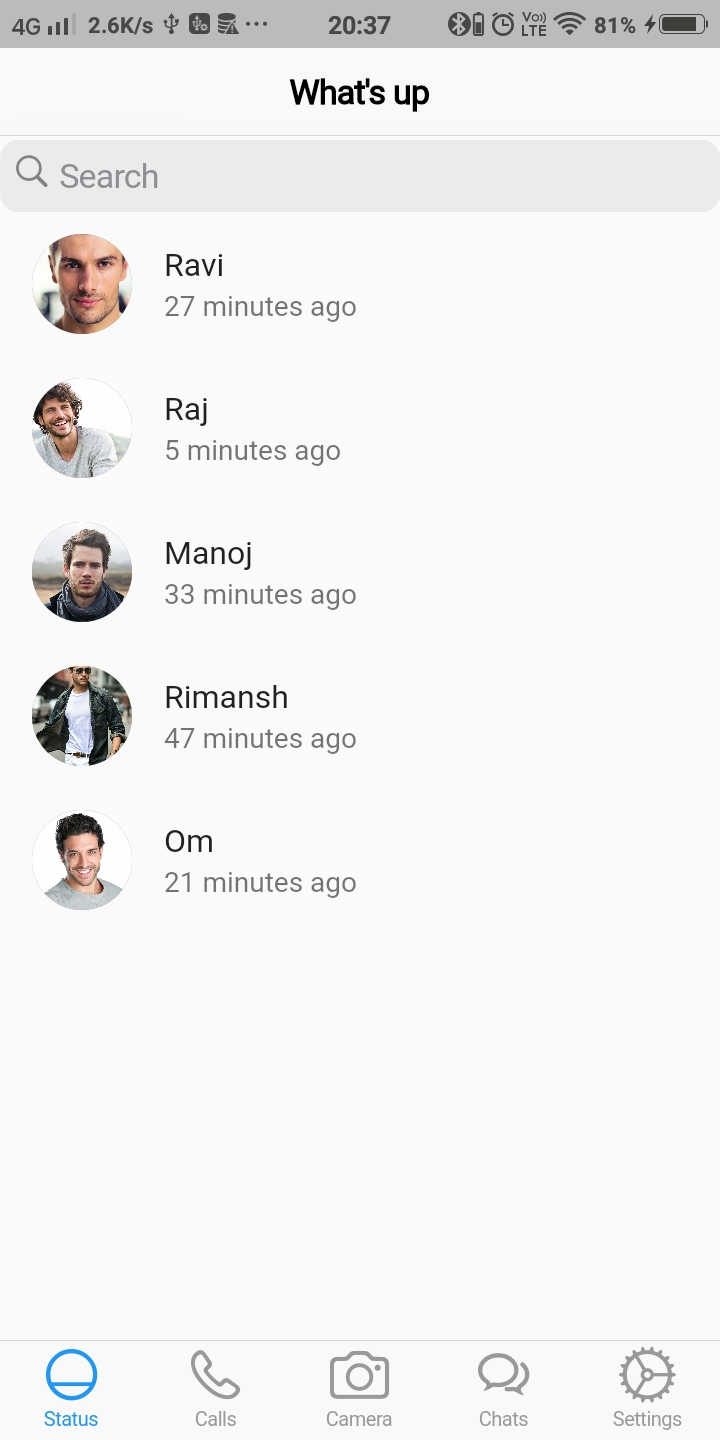Open the Camera tab icon

(359, 1374)
